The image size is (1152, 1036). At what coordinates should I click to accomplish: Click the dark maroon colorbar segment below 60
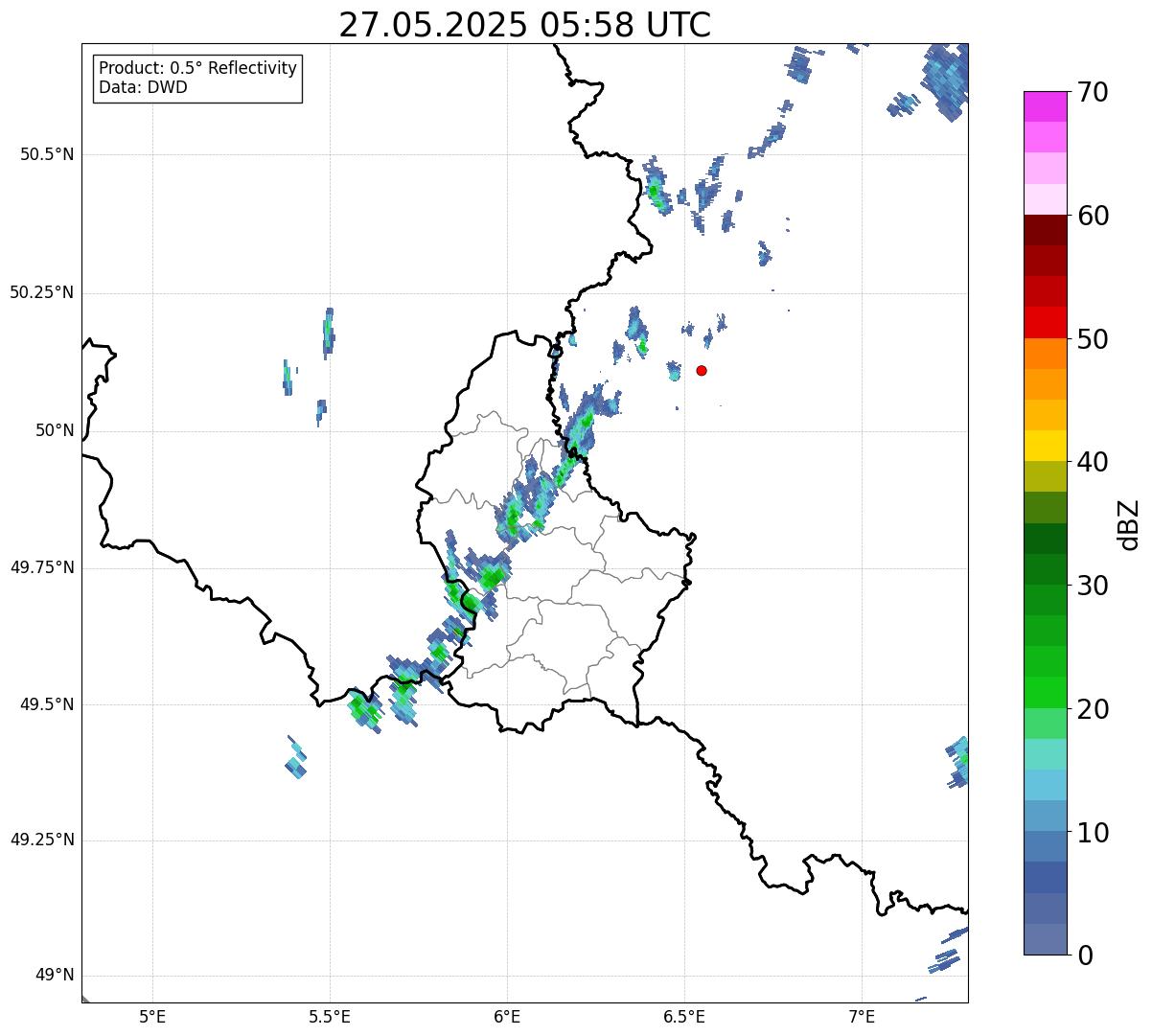tap(1044, 230)
